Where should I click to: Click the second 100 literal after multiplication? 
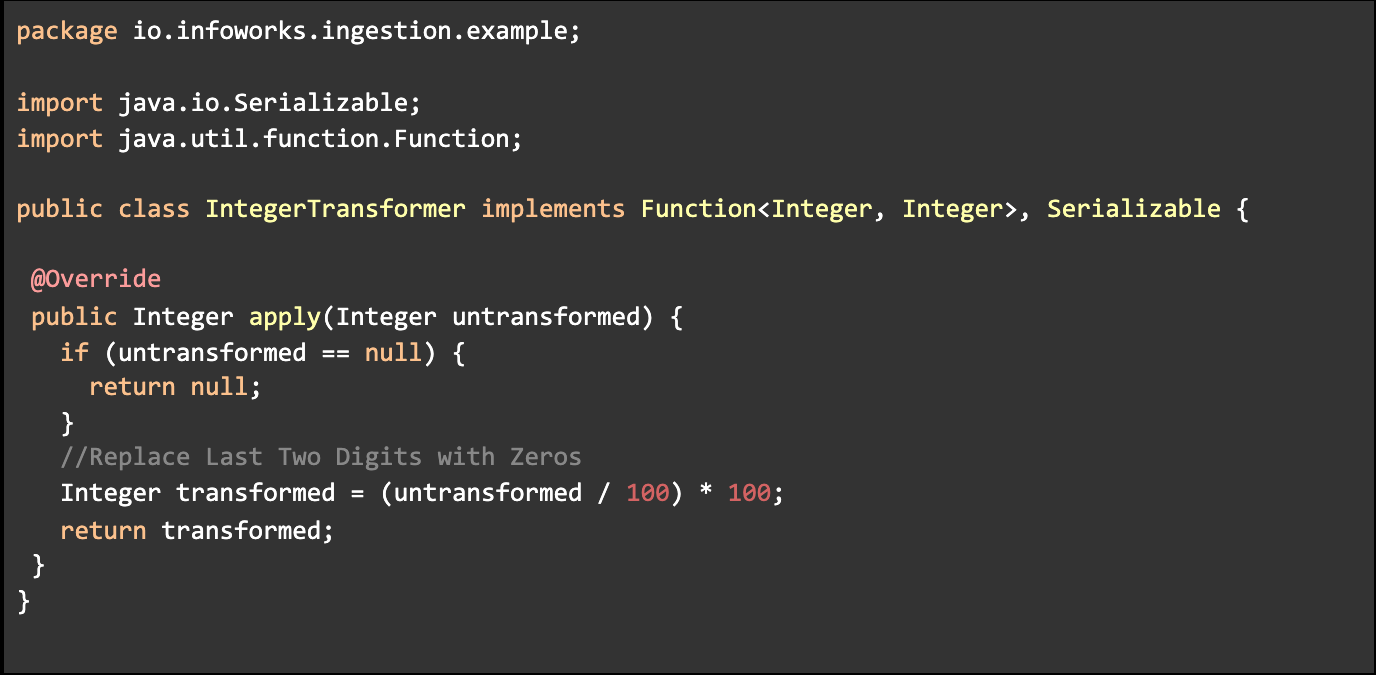tap(749, 493)
